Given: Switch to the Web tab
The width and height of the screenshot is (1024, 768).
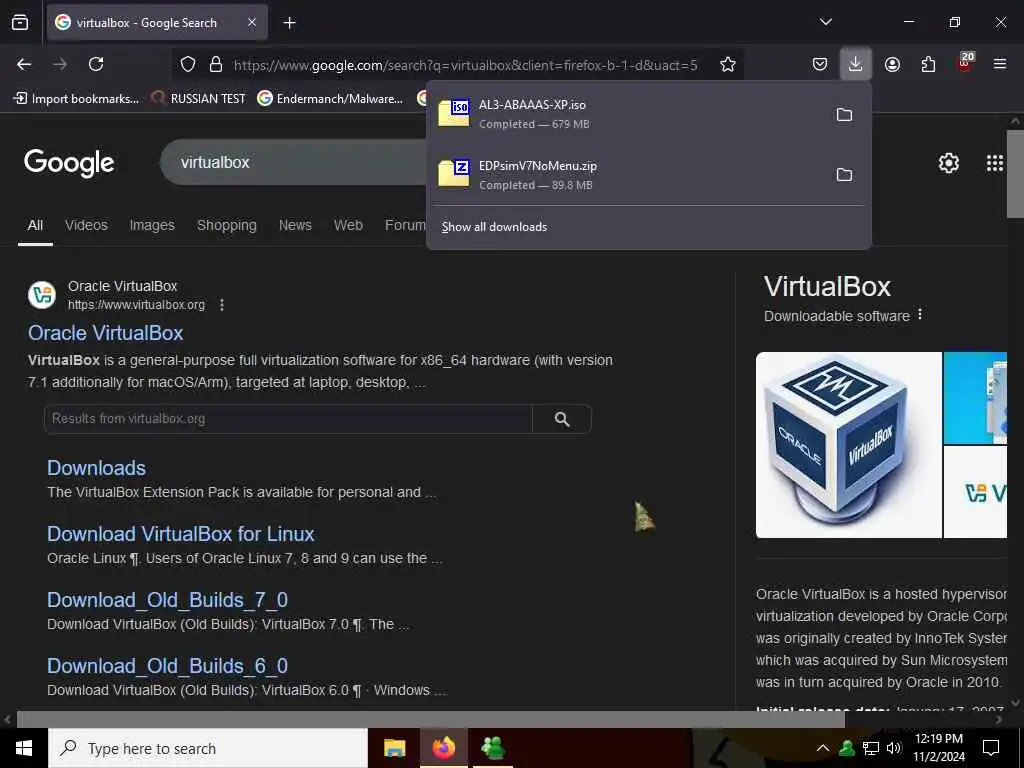Looking at the screenshot, I should coord(348,225).
